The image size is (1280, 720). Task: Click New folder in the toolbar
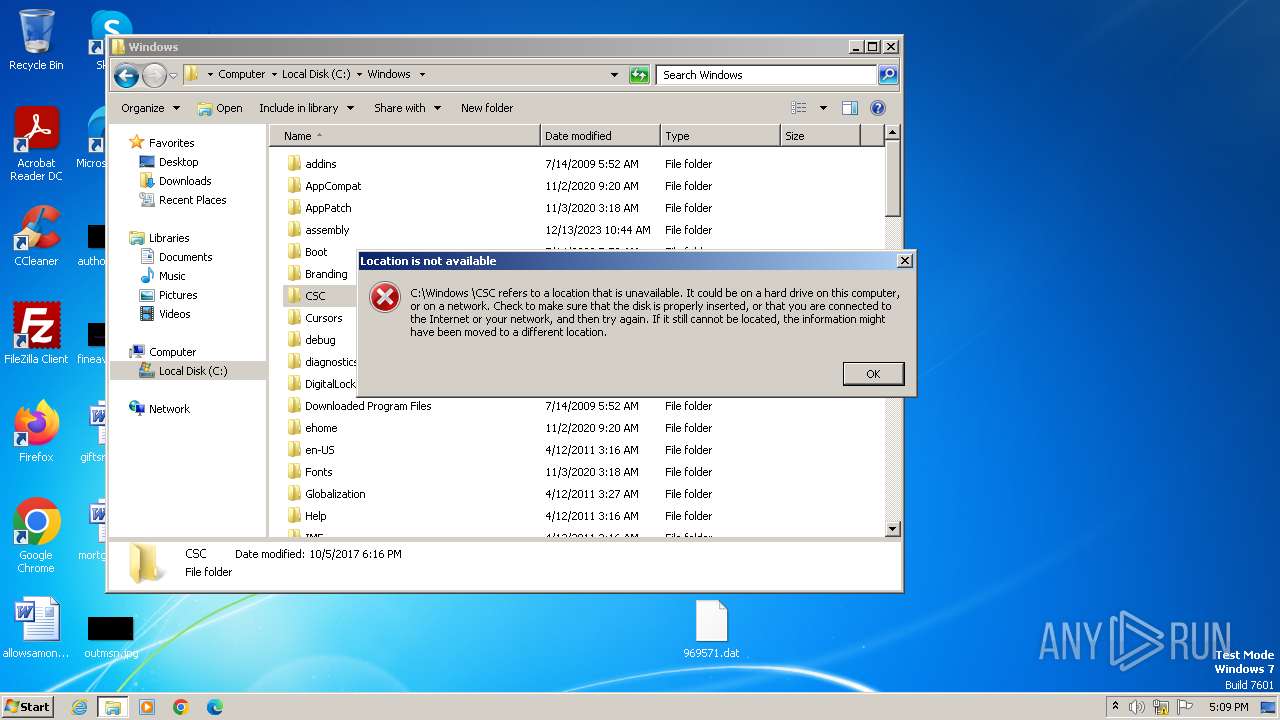coord(487,108)
